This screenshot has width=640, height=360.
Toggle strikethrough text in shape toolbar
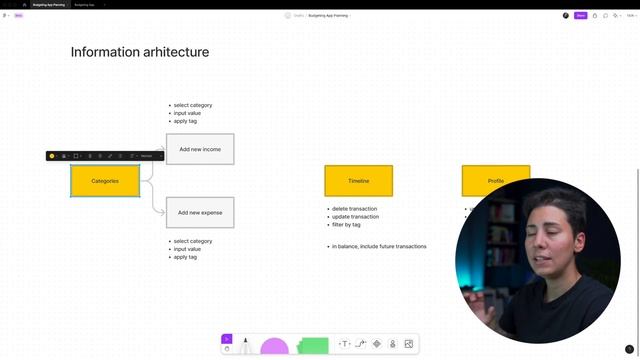click(x=100, y=156)
